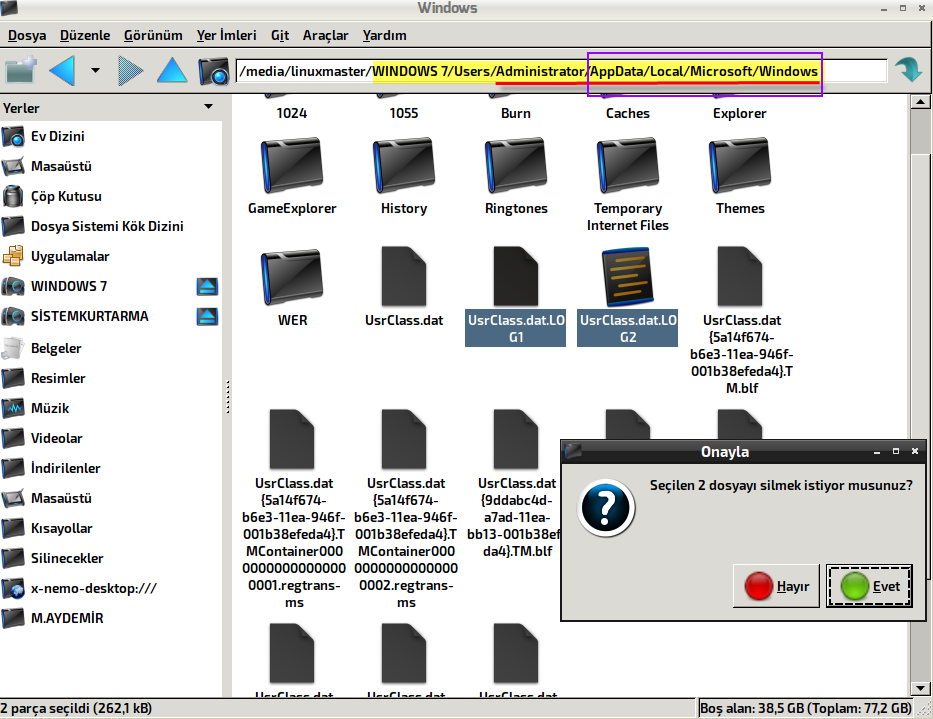Click the new folder toolbar icon
This screenshot has width=933, height=719.
(x=21, y=71)
